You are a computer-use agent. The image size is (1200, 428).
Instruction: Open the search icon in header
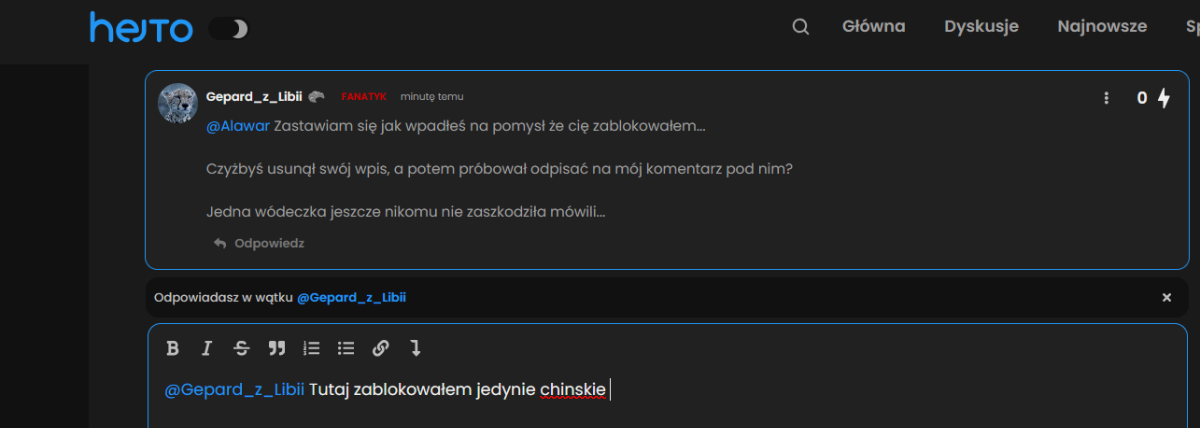[x=800, y=27]
